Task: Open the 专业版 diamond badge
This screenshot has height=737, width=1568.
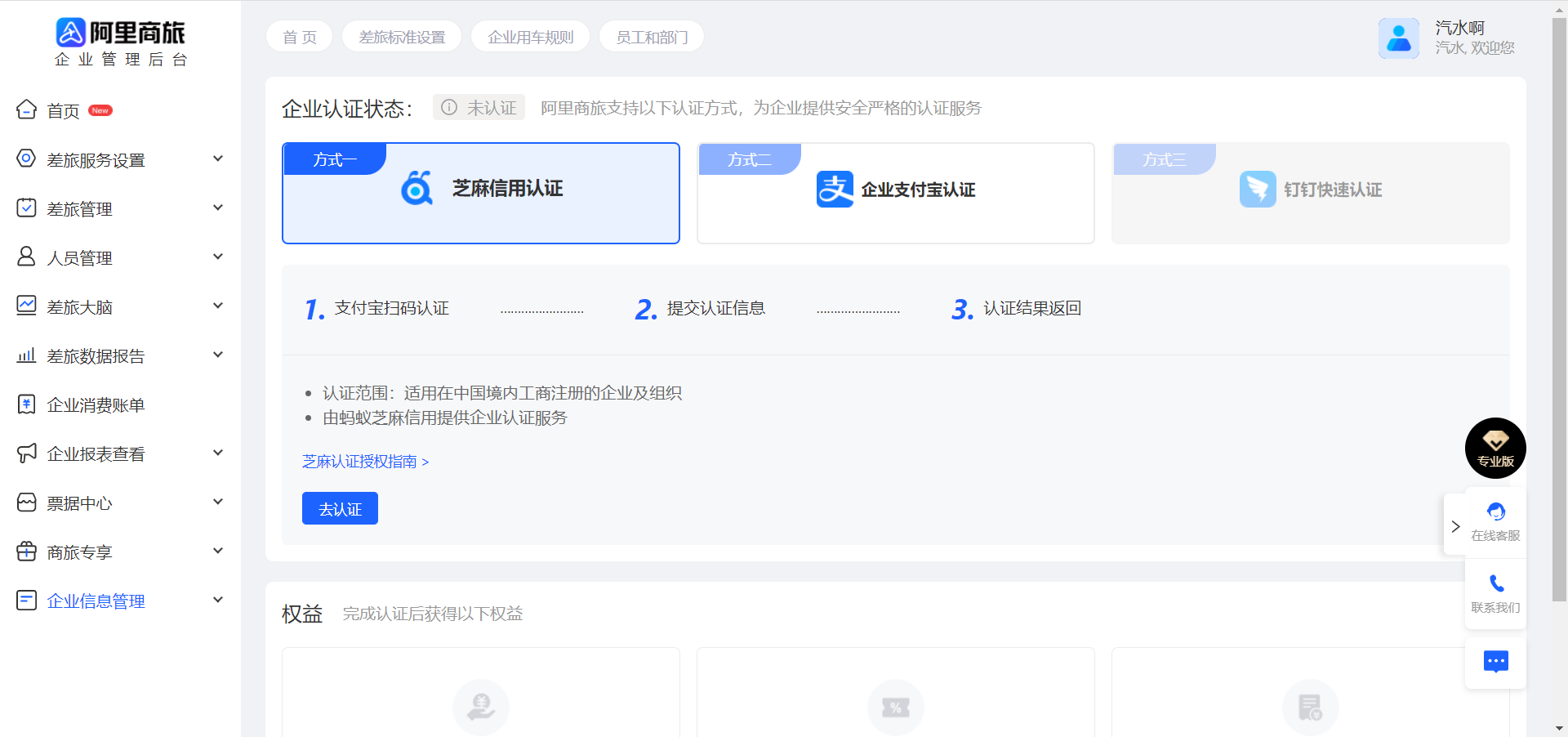Action: 1495,448
